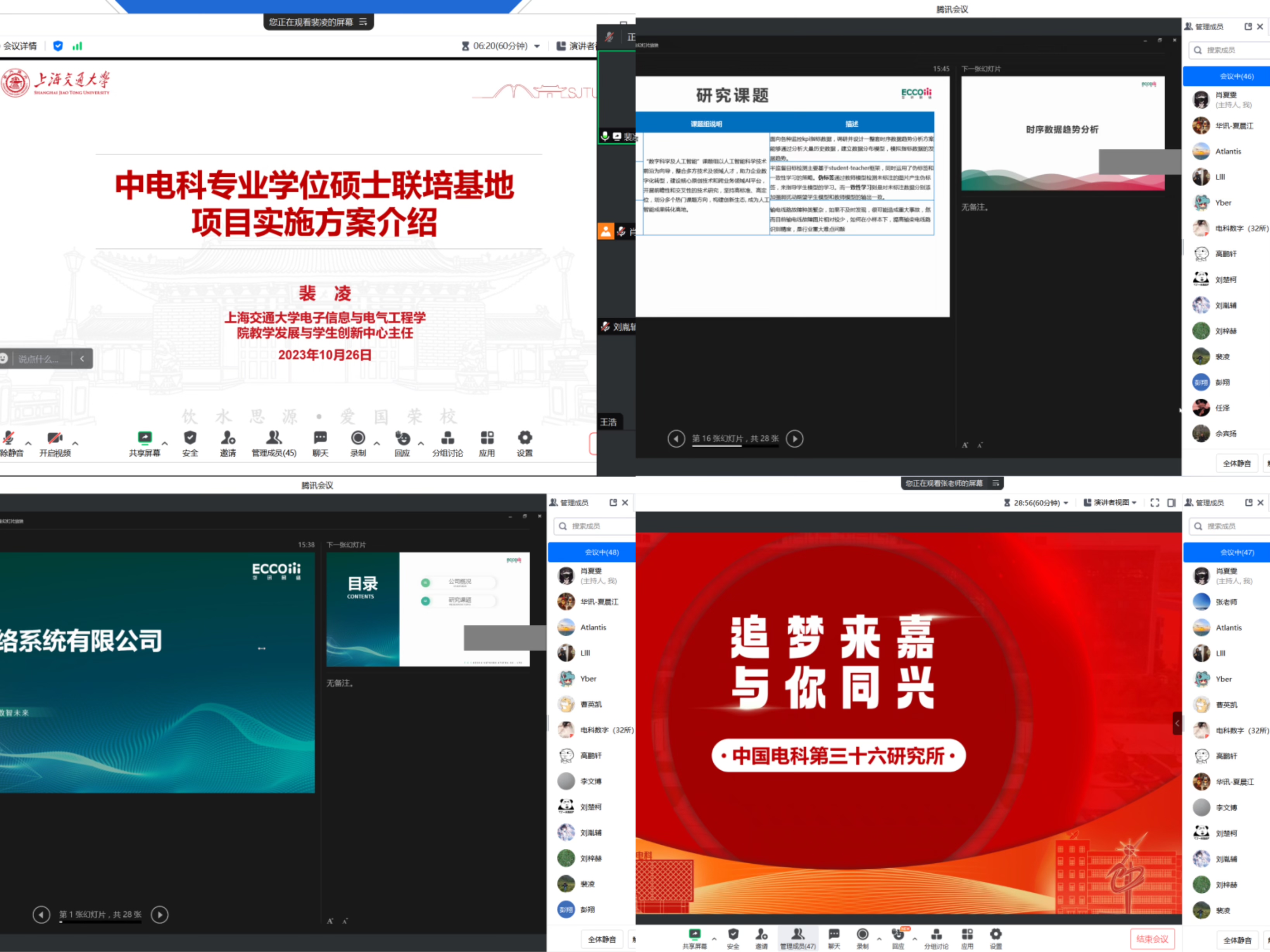Go to previous slide before 第 1 张幻灯片

(41, 914)
